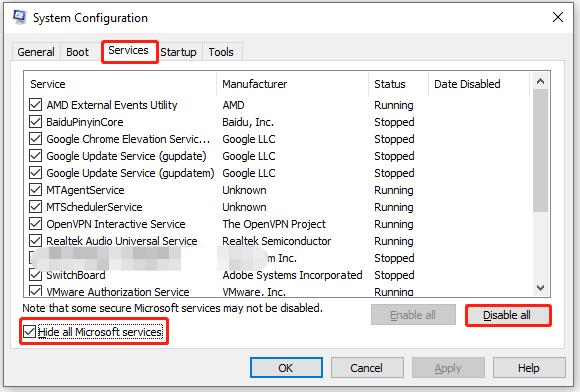Open the Tools tab
The width and height of the screenshot is (580, 392).
[221, 52]
